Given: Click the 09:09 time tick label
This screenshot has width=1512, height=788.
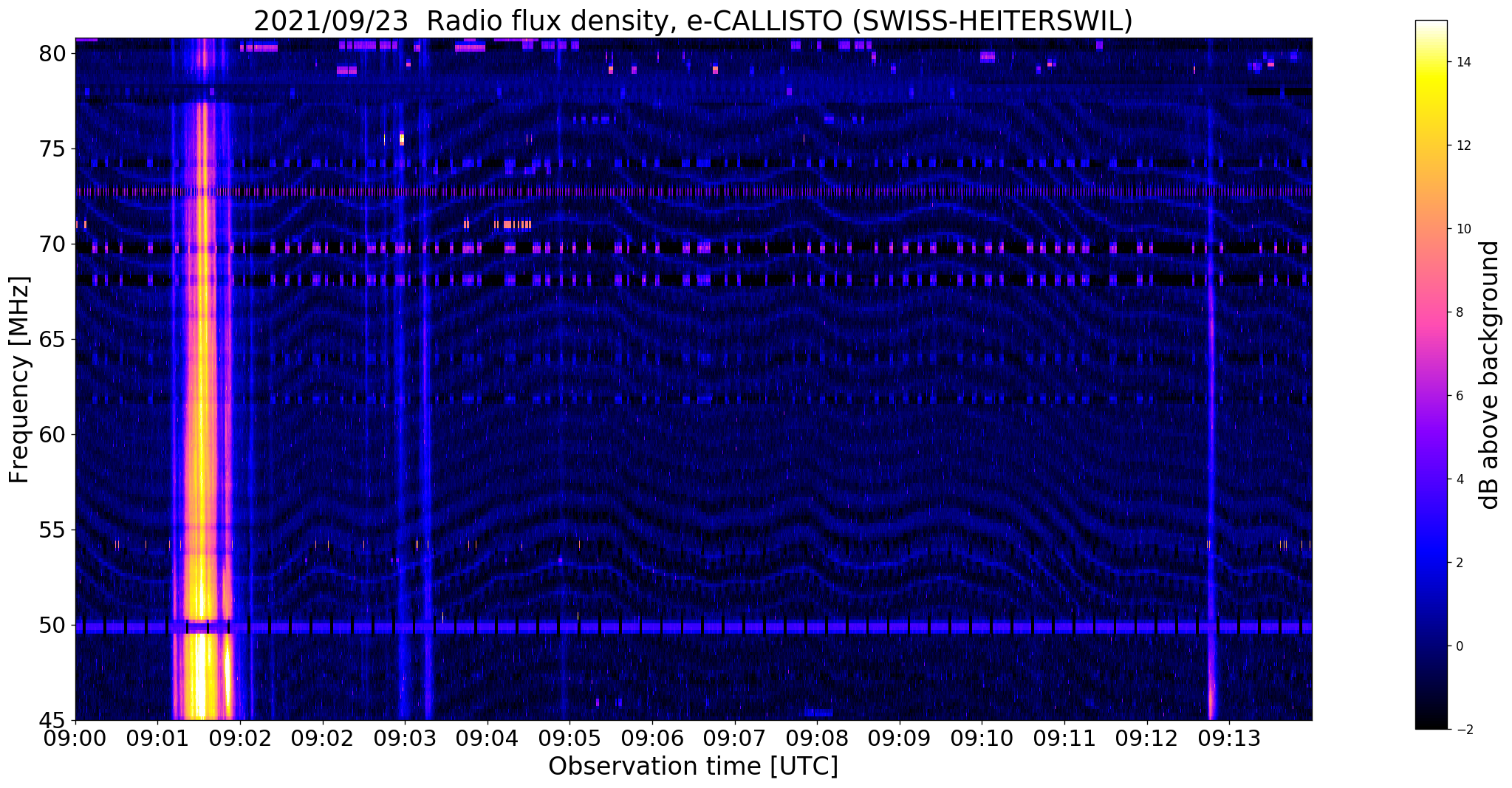Looking at the screenshot, I should click(900, 739).
